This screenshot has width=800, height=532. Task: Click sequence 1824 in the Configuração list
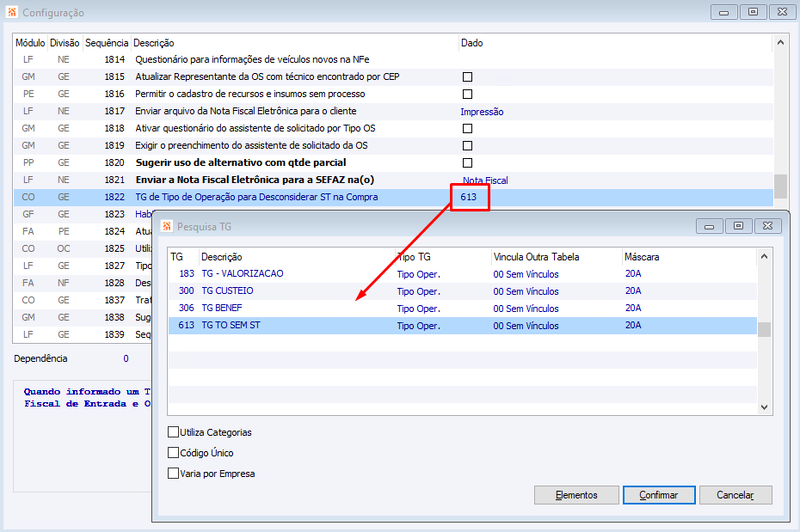(x=114, y=232)
